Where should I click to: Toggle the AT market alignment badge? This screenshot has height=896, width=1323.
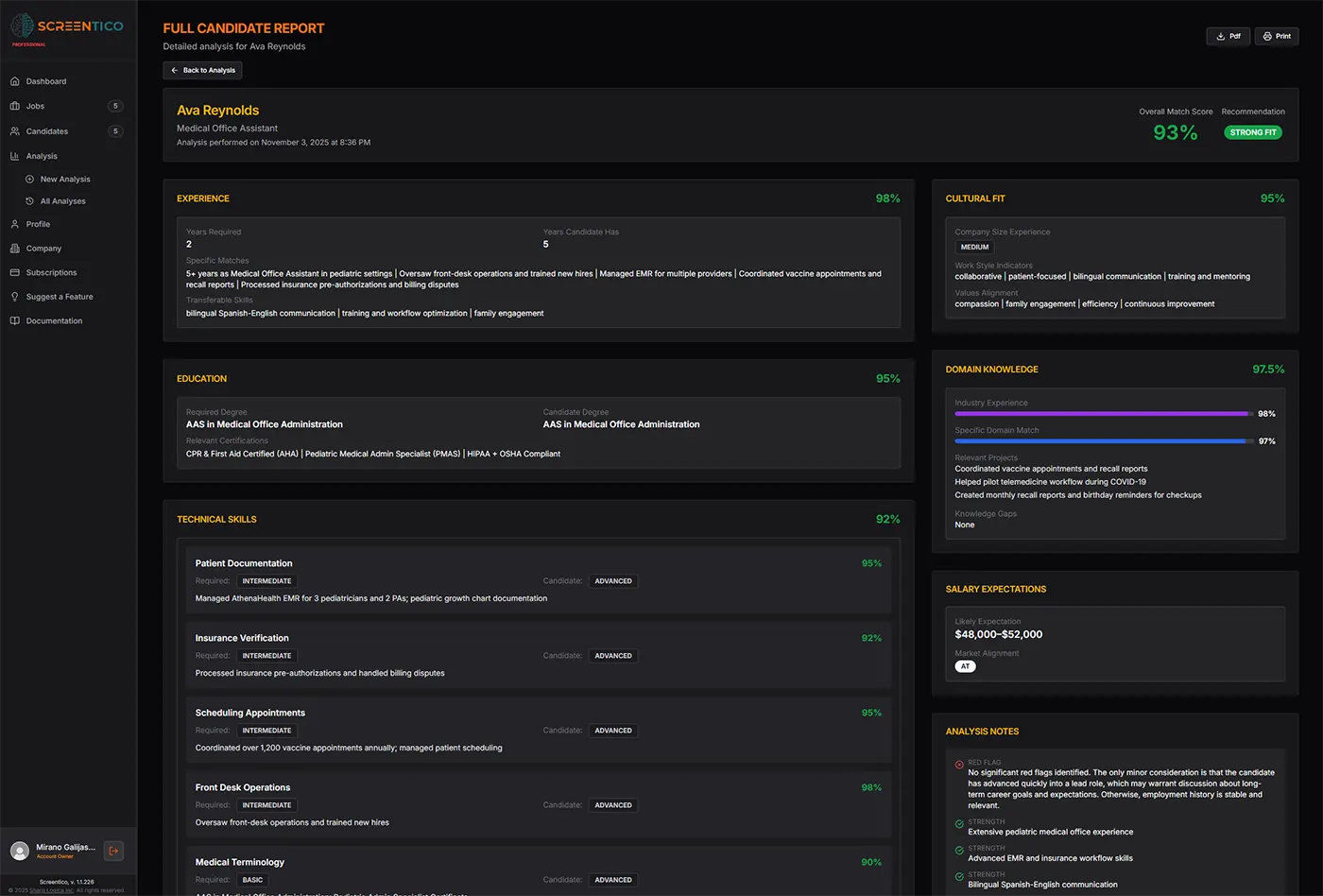click(x=965, y=665)
